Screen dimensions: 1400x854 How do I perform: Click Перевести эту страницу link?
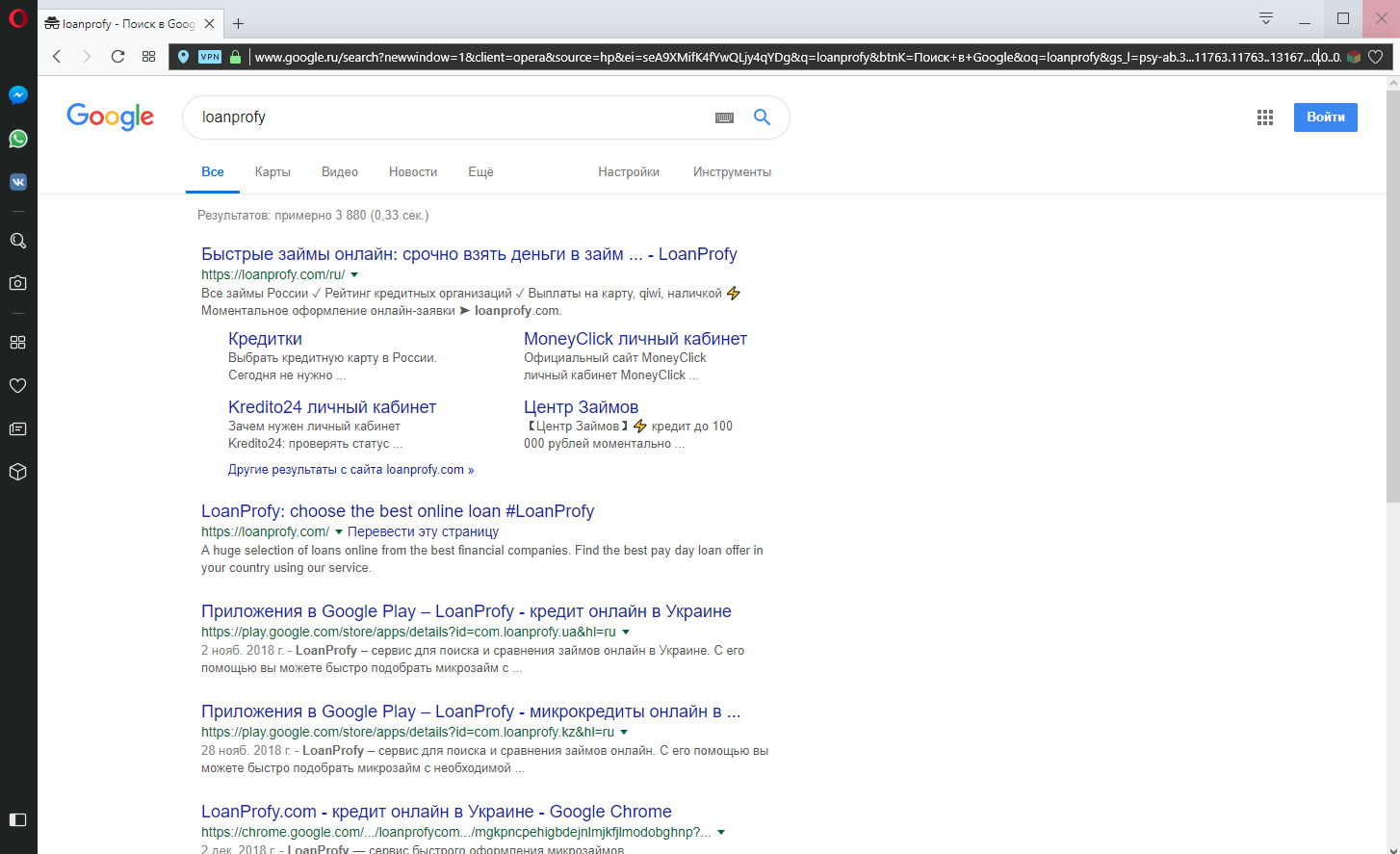pos(423,531)
